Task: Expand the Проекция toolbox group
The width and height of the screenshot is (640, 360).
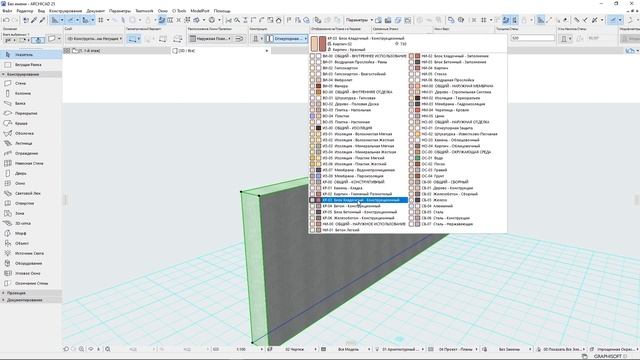Action: pos(31,293)
